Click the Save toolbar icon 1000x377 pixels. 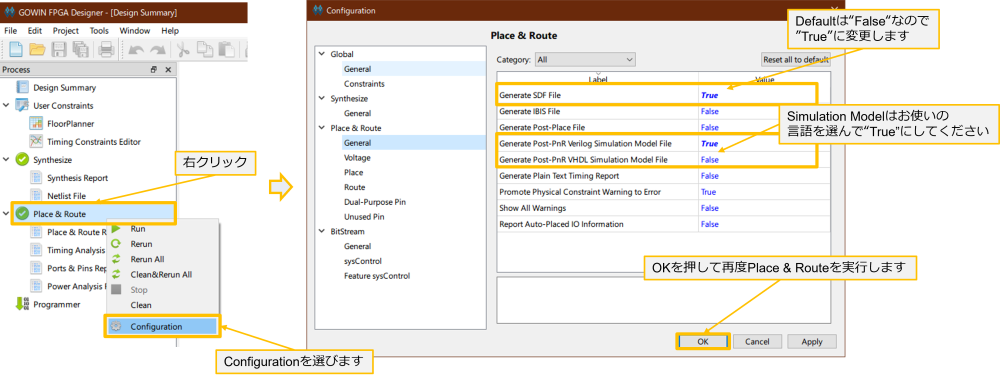[x=59, y=49]
